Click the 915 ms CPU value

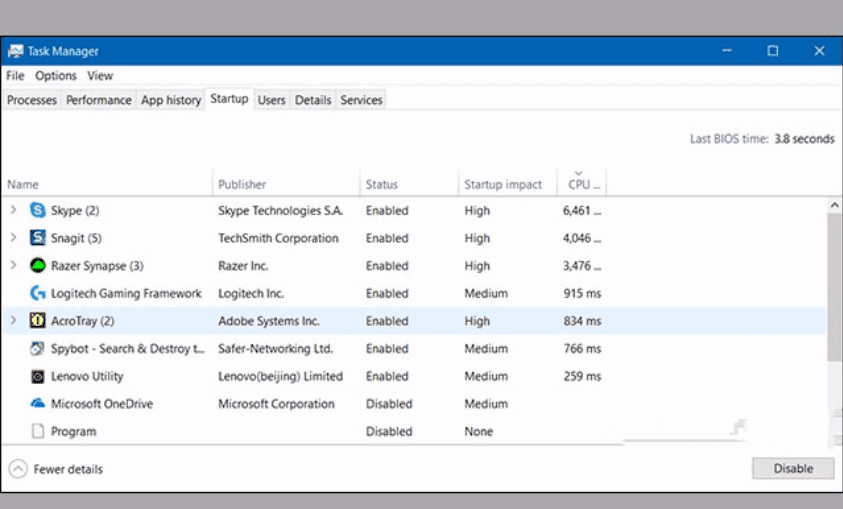tap(582, 293)
